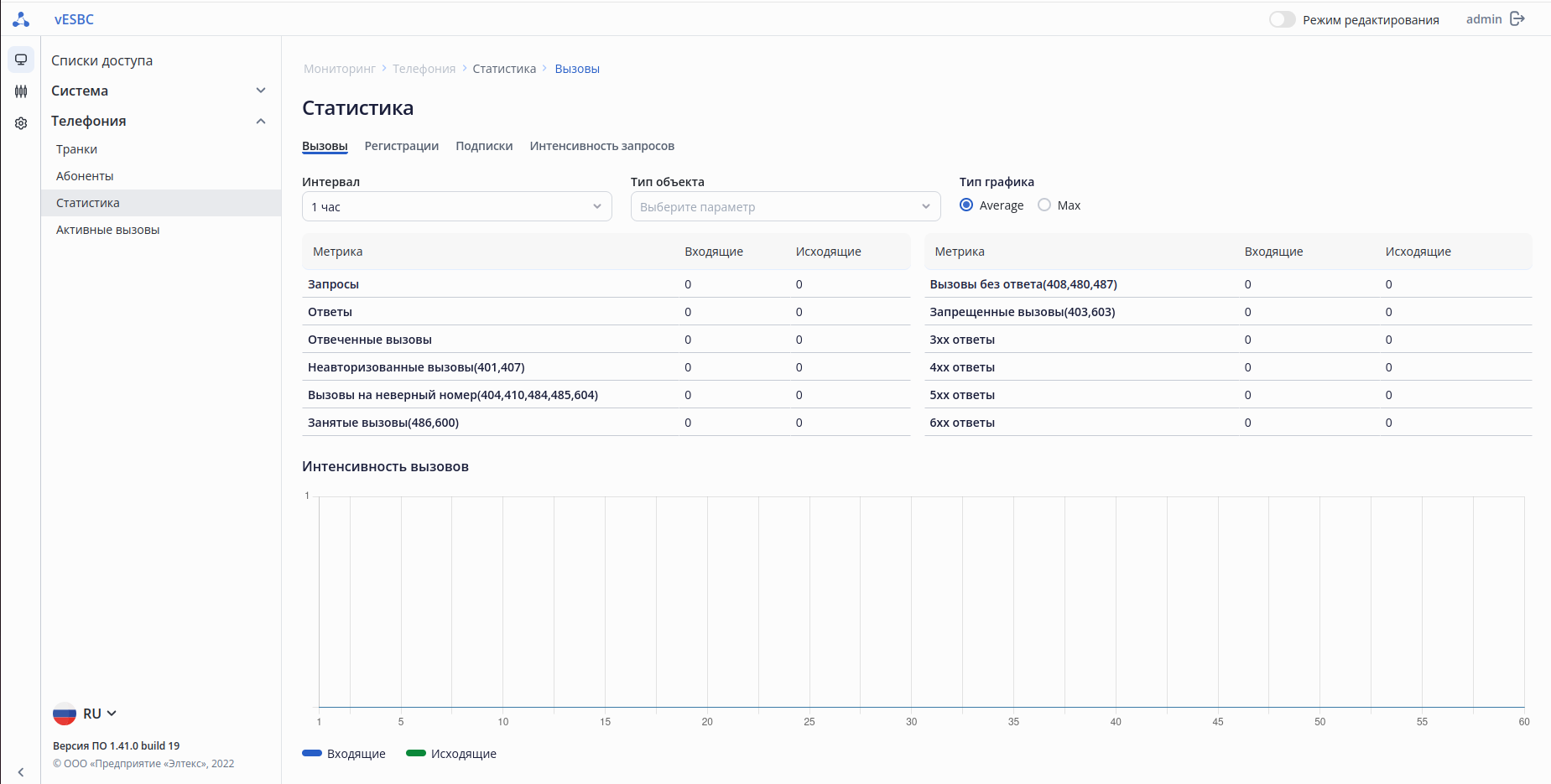Switch to the Регистрации tab
The width and height of the screenshot is (1551, 784).
tap(401, 146)
